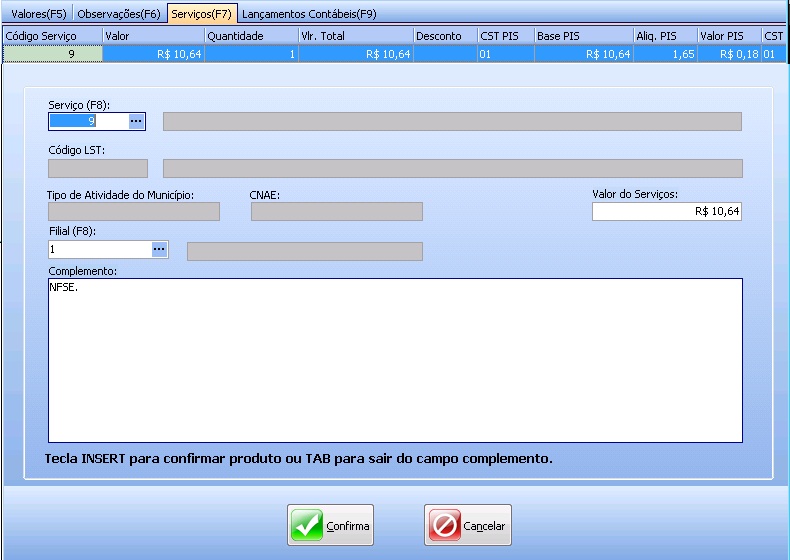Click the Vlr. Total column header
790x560 pixels.
click(x=355, y=36)
